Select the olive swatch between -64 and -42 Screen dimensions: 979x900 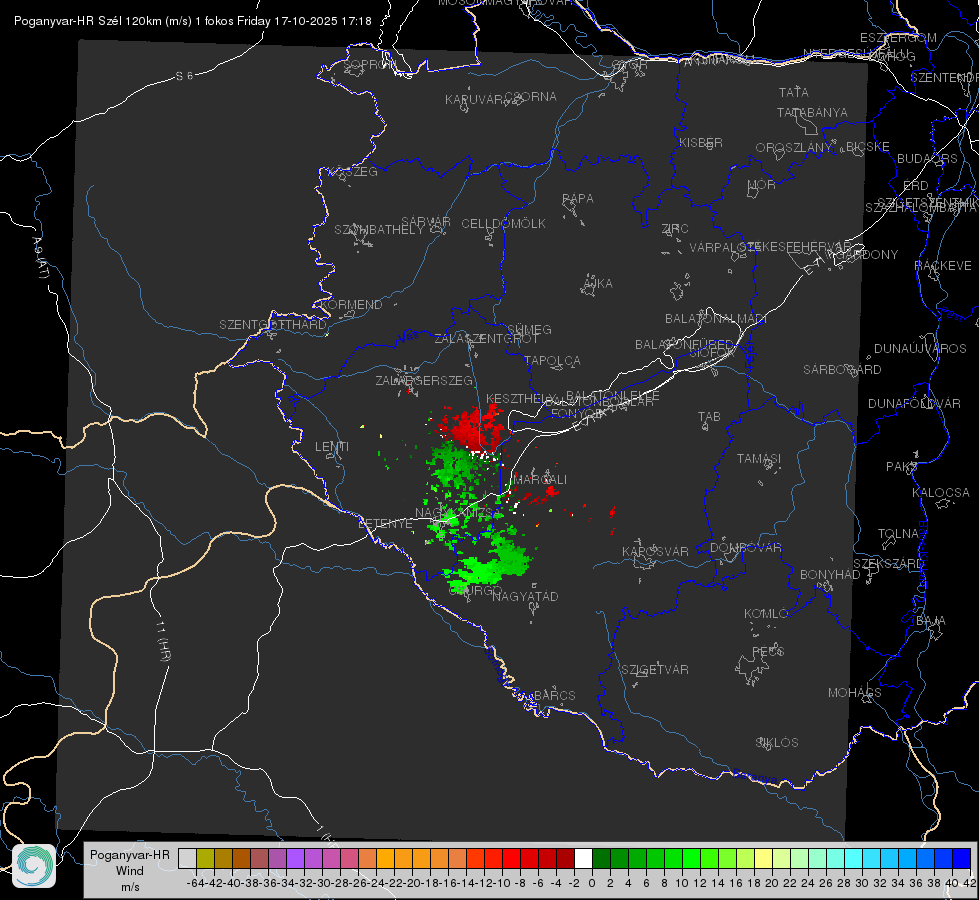[x=205, y=858]
